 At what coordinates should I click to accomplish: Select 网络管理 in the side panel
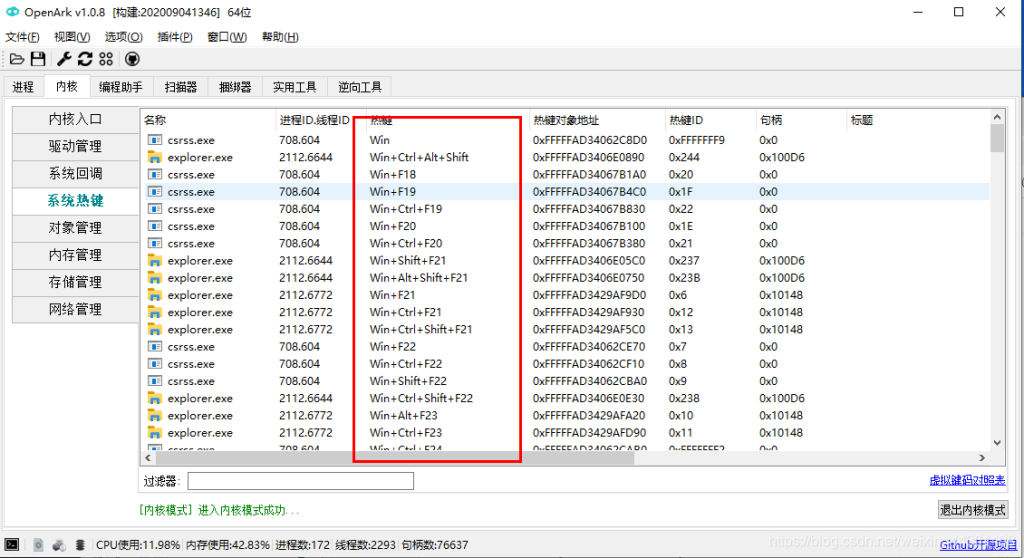[x=75, y=310]
